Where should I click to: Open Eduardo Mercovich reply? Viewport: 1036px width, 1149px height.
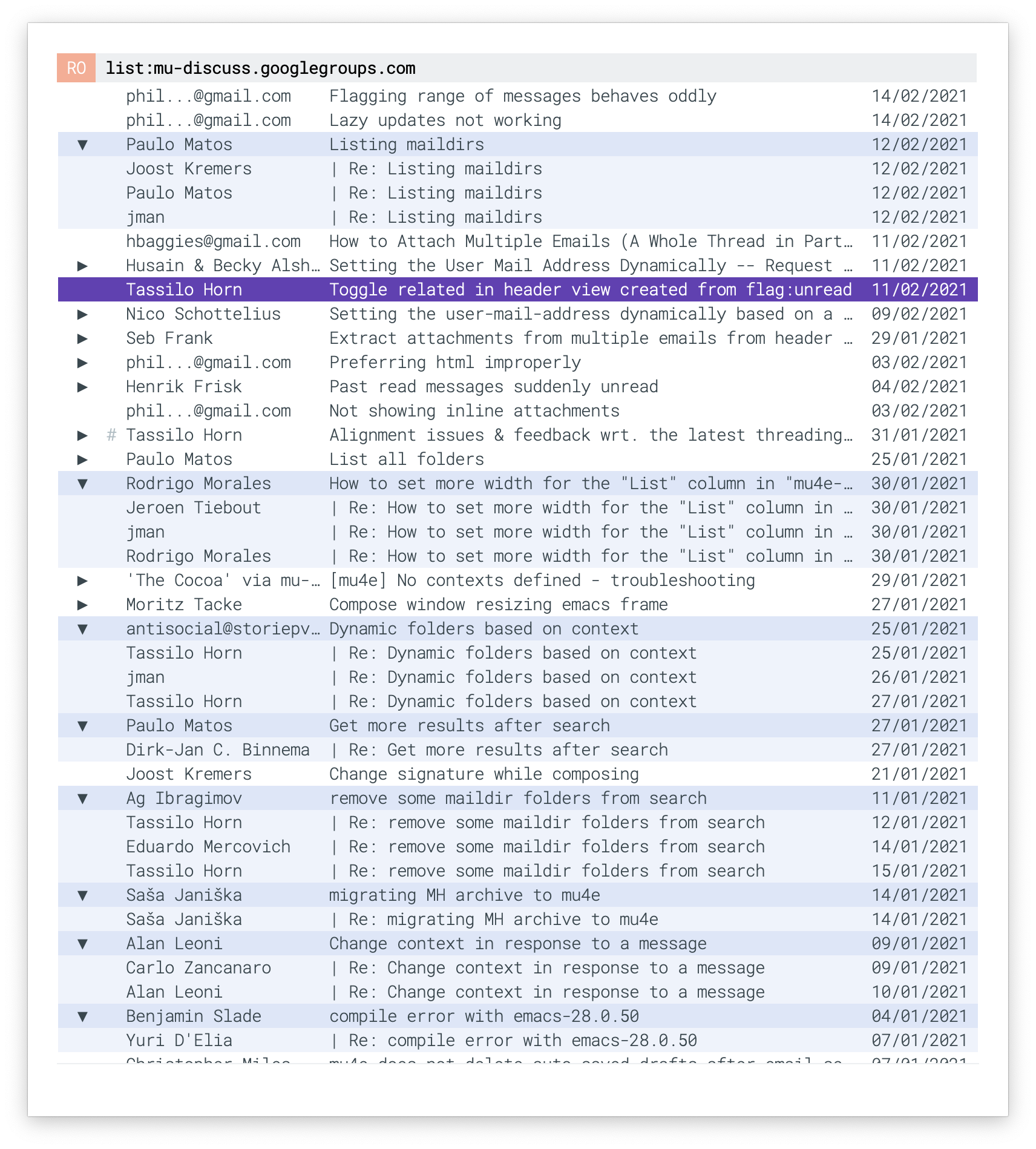[x=518, y=847]
